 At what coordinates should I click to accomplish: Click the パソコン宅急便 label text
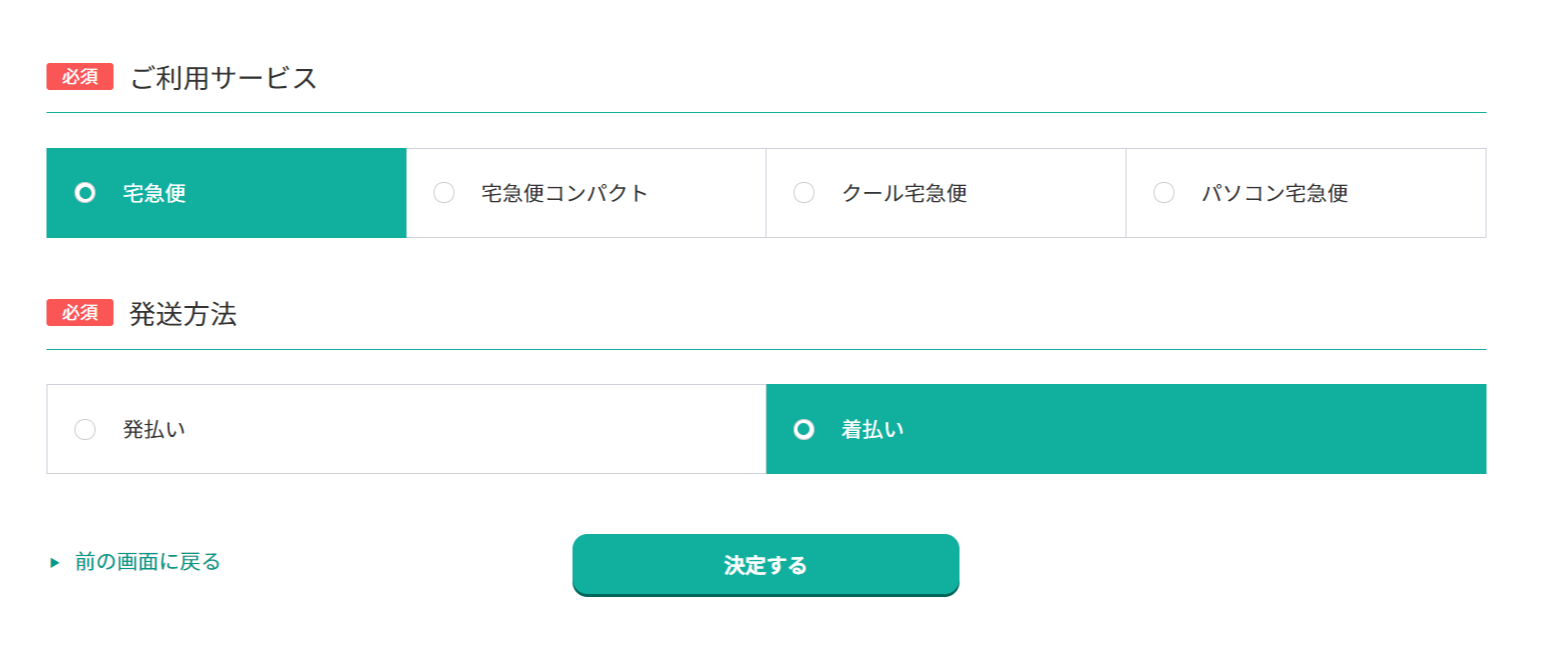(x=1275, y=193)
